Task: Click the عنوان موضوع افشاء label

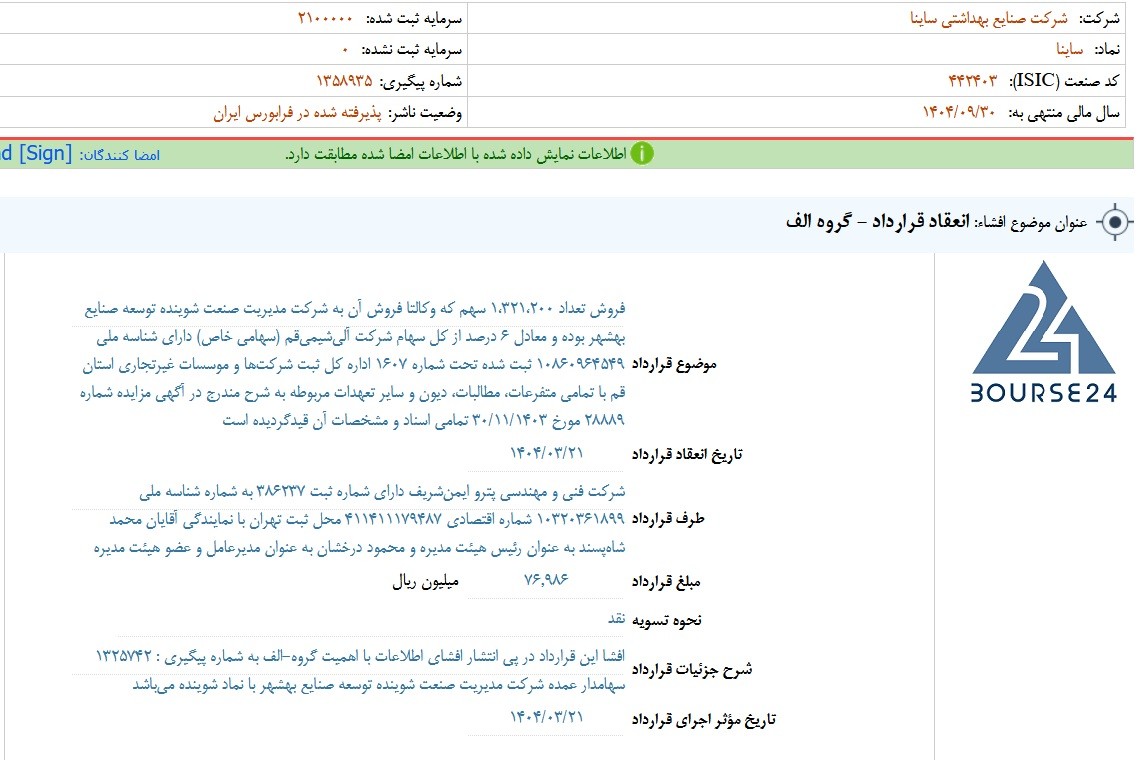Action: 1031,222
